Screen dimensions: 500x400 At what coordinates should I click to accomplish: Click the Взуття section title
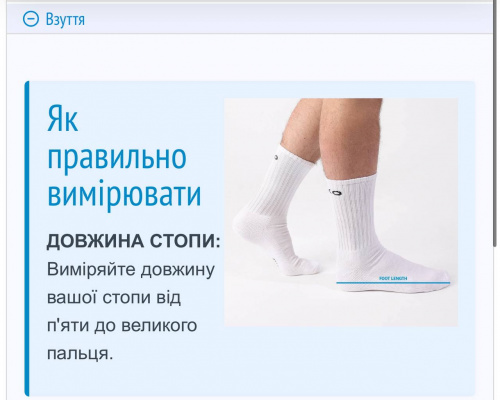[x=65, y=19]
